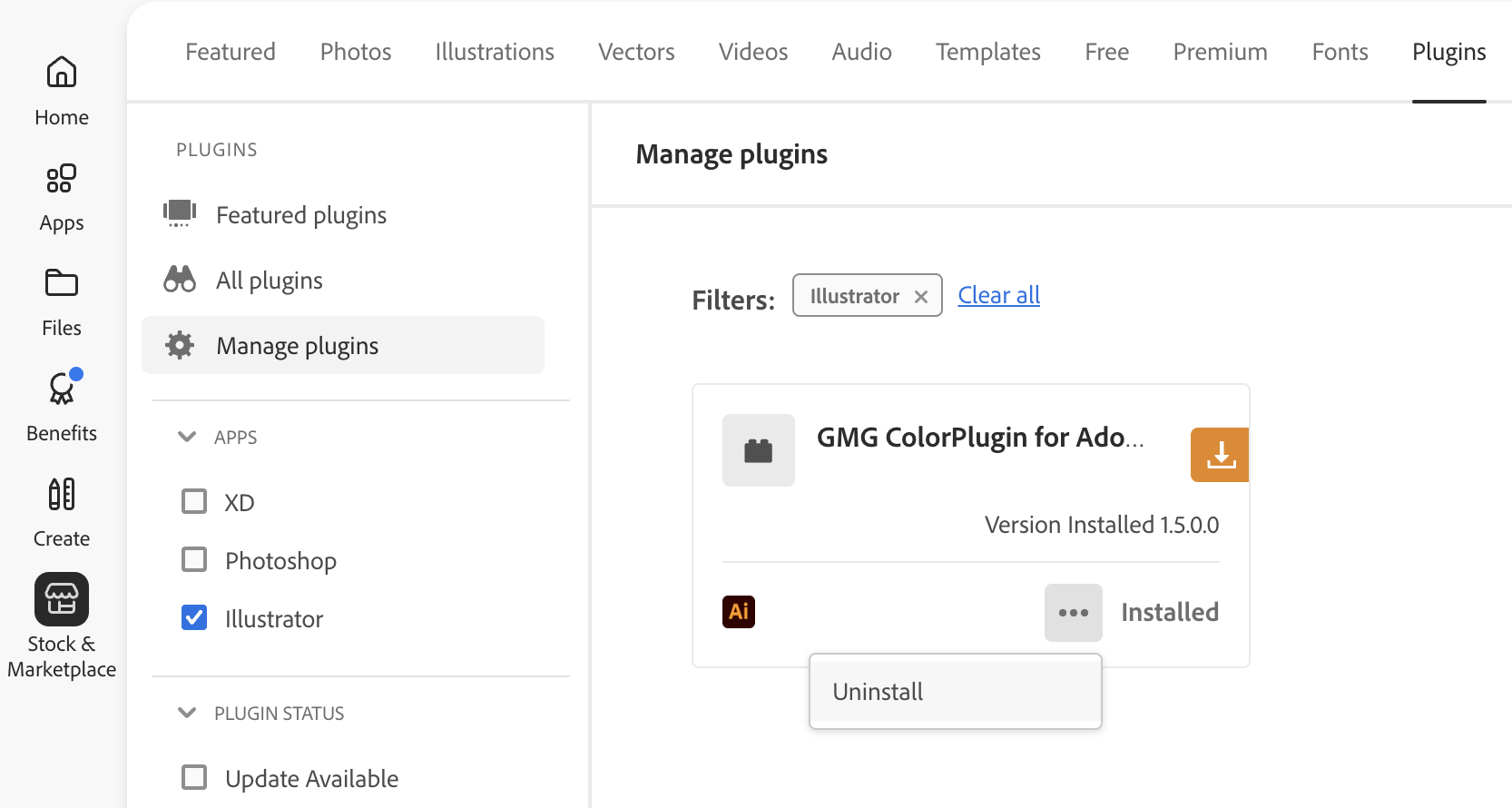Viewport: 1512px width, 808px height.
Task: Open the Benefits ribbon icon
Action: coord(62,389)
